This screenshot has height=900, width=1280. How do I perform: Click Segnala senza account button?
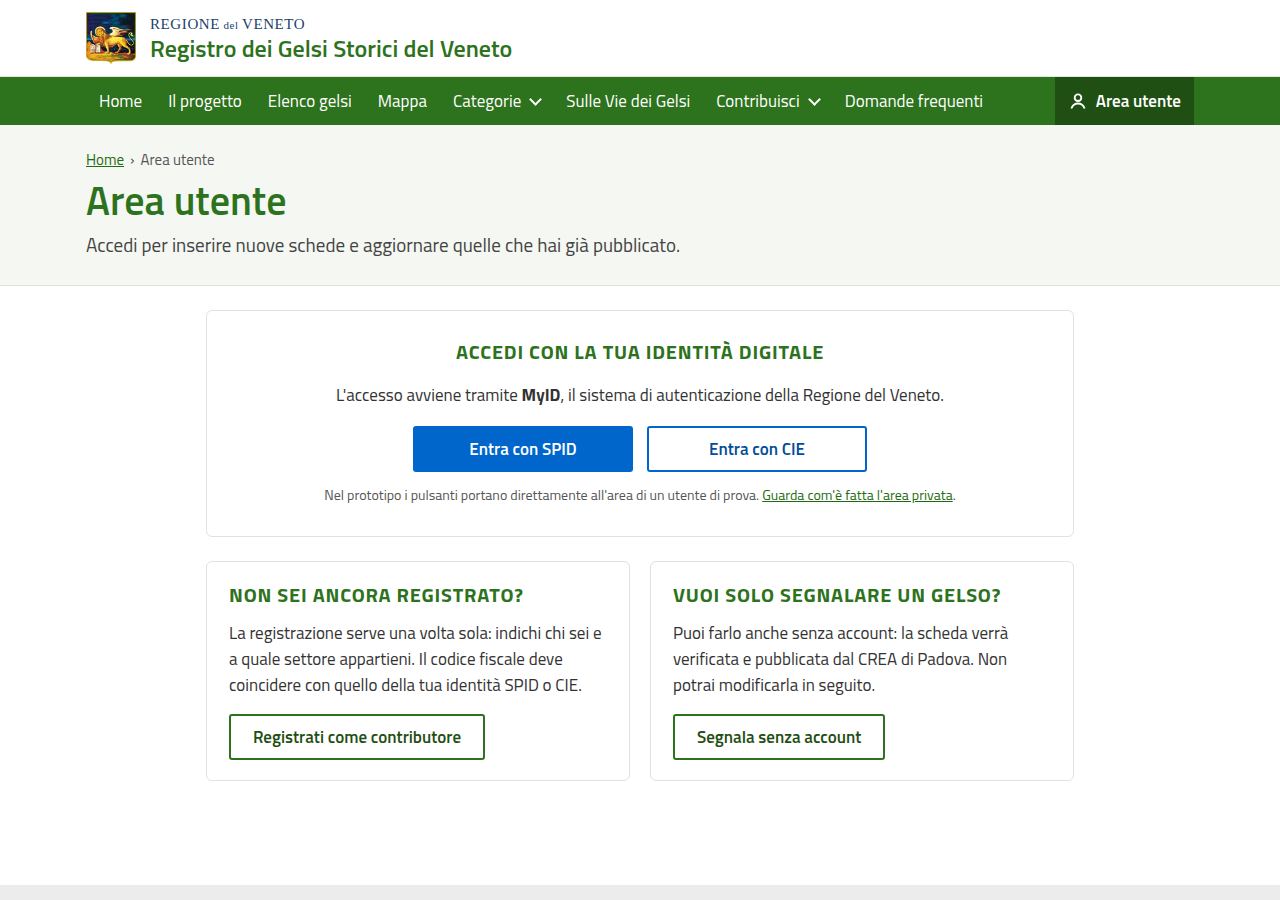tap(779, 737)
